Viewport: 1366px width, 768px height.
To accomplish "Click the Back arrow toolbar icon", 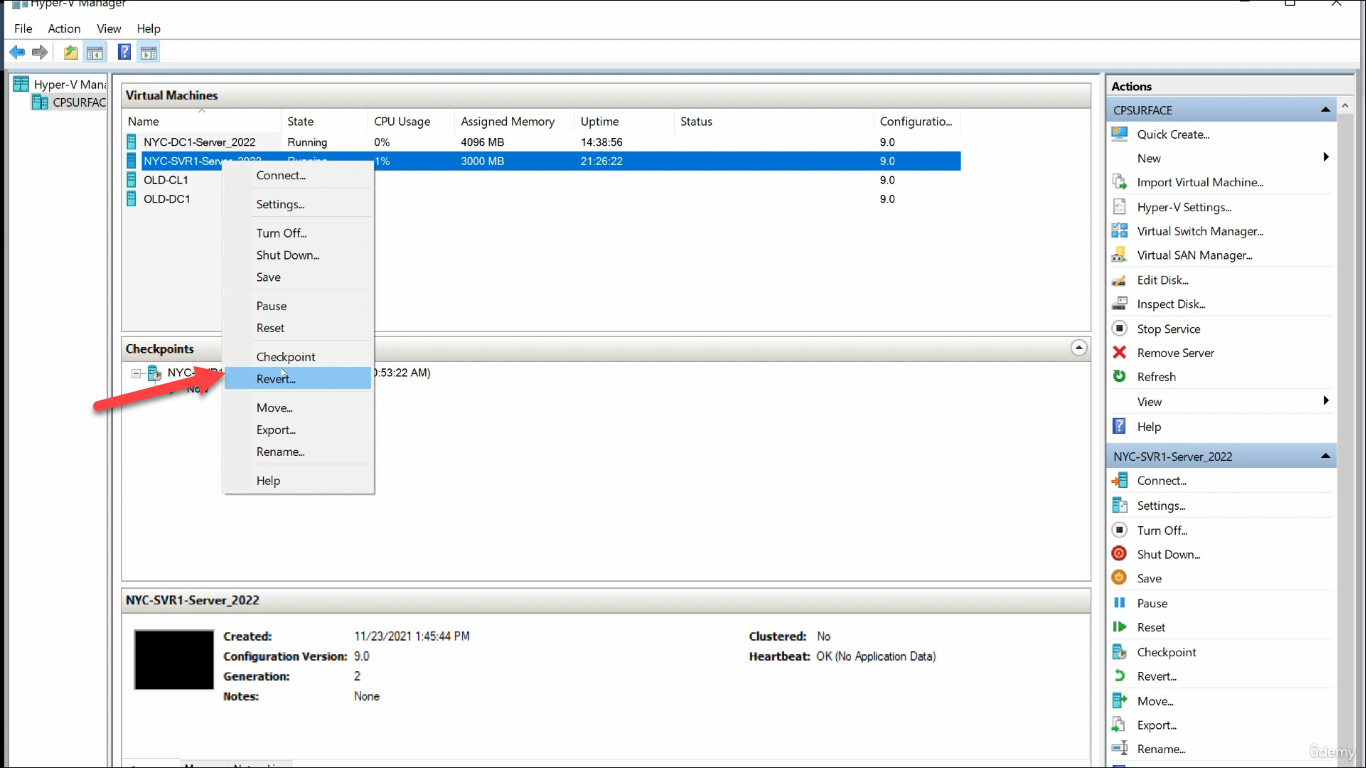I will tap(17, 52).
